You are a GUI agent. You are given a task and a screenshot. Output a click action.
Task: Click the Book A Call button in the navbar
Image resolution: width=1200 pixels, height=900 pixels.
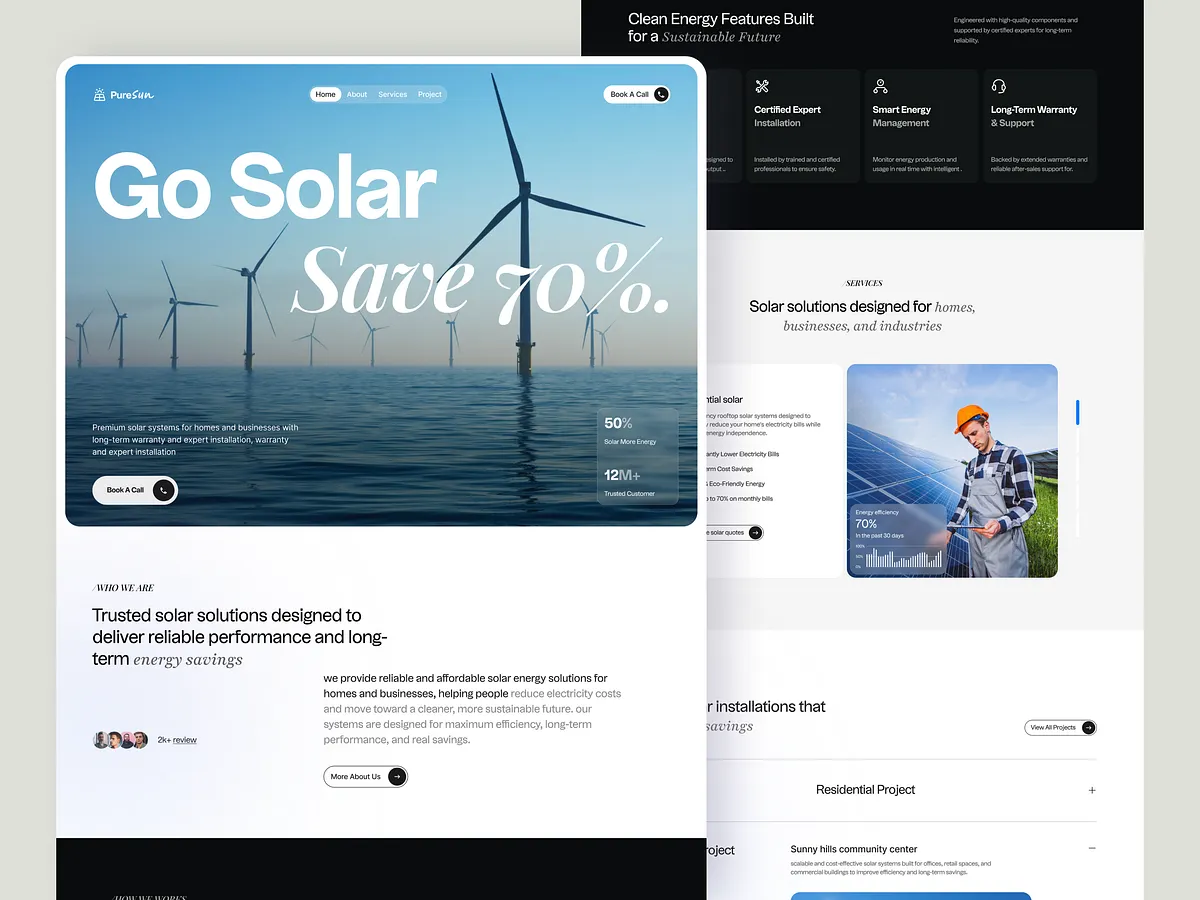[637, 94]
